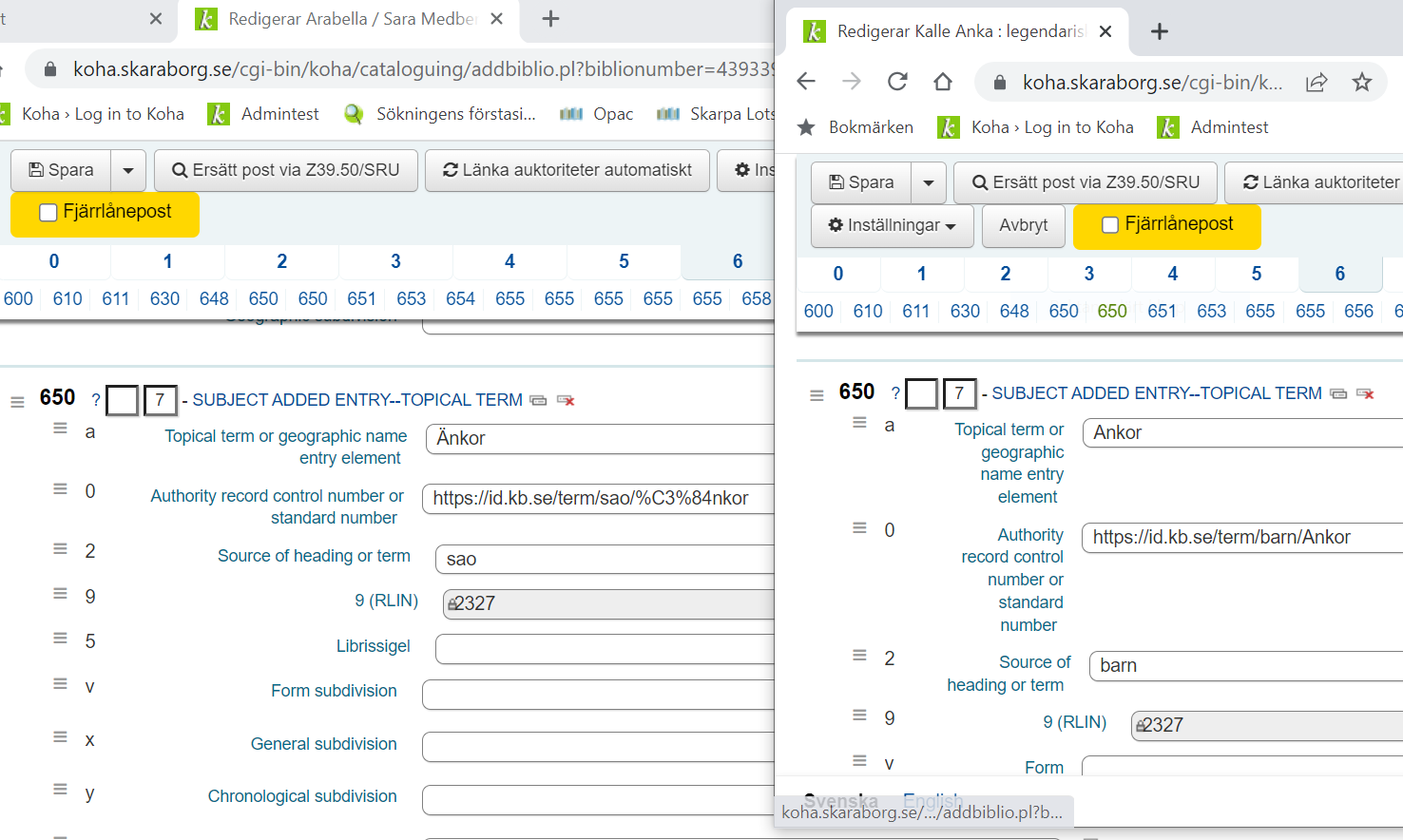Select tab 6 in right window
This screenshot has height=840, width=1403.
1339,274
